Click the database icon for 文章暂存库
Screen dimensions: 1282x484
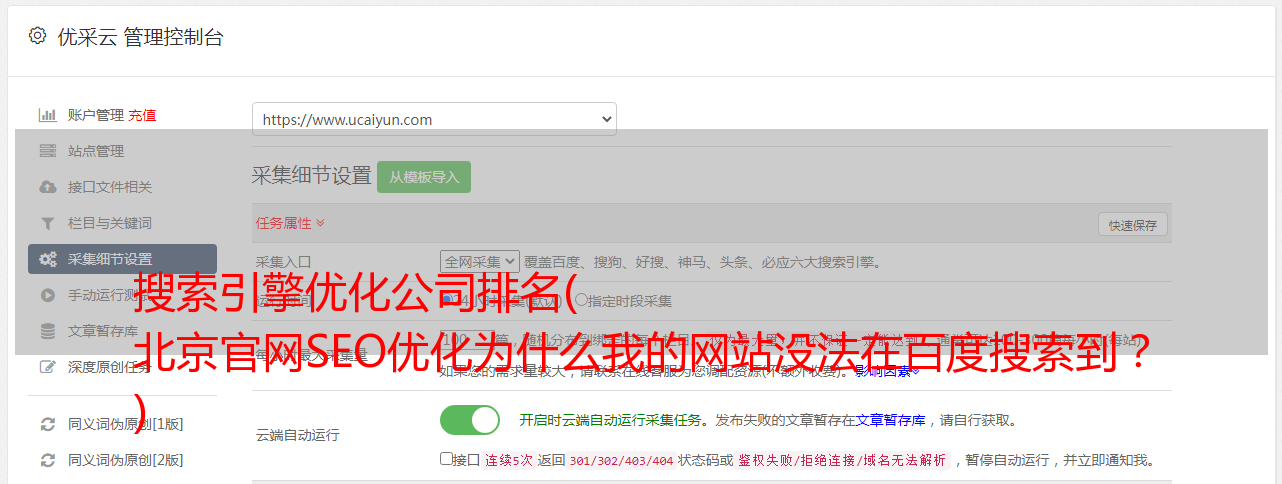pyautogui.click(x=47, y=331)
